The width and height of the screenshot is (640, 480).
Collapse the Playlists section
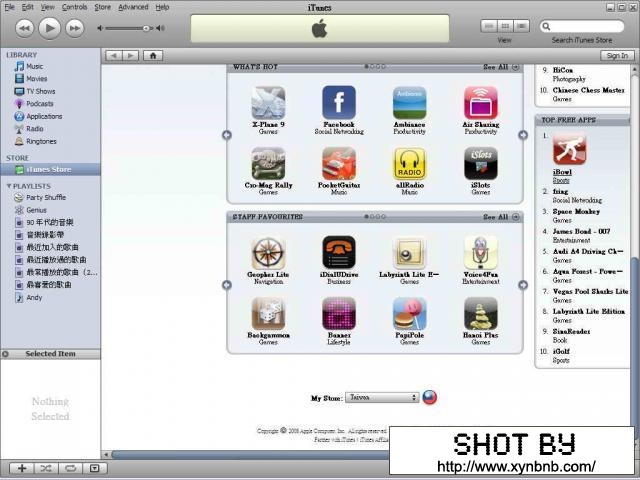point(9,186)
